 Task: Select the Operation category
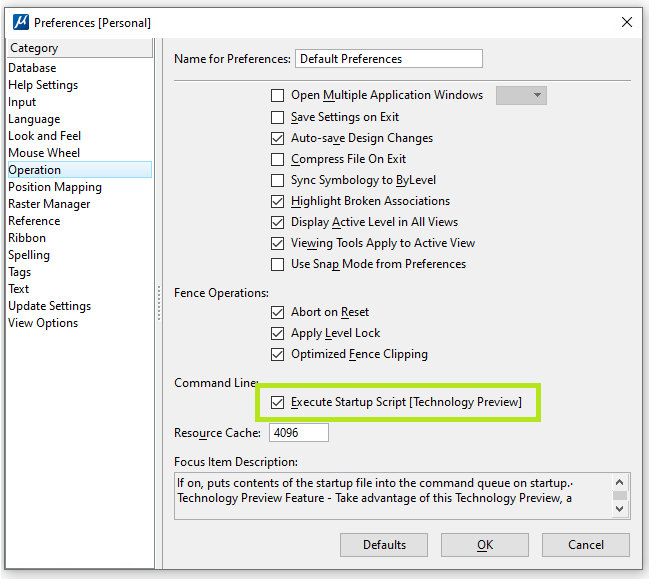[x=80, y=170]
